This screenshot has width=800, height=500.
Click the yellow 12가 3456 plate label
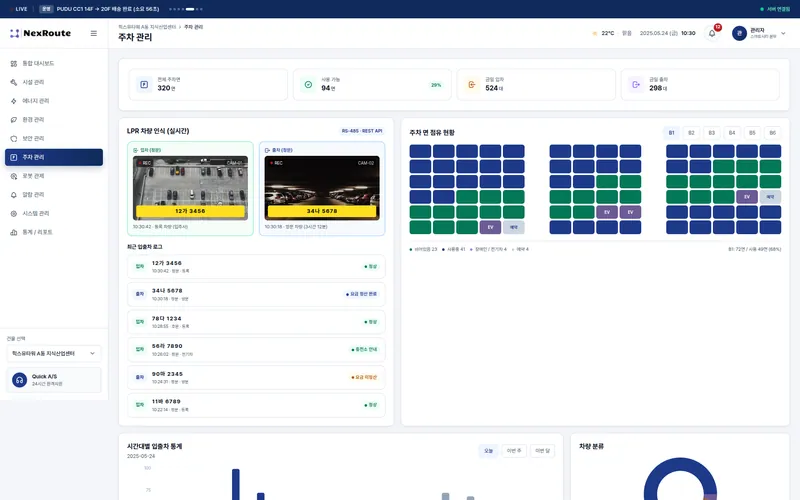tap(190, 211)
